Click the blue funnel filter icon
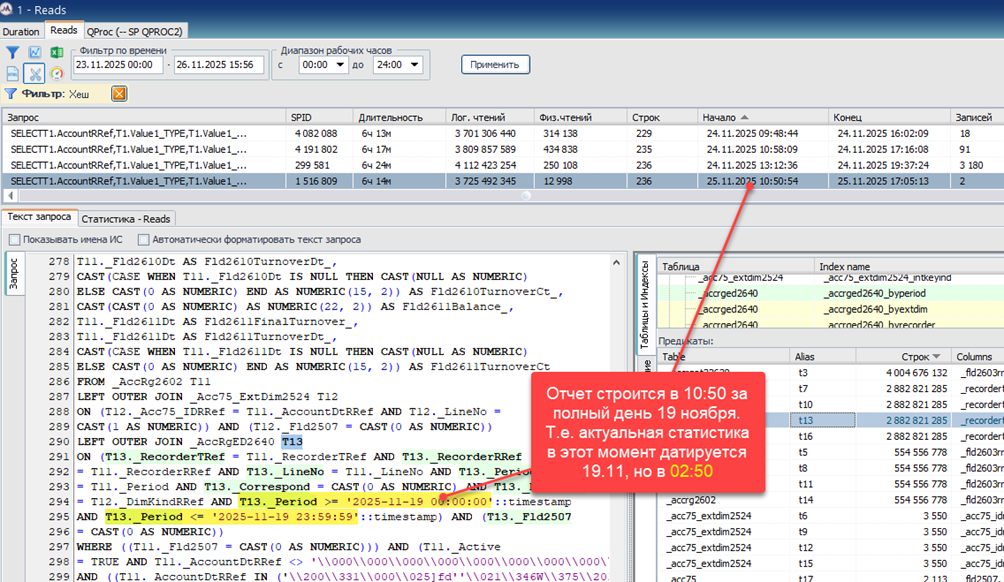The image size is (1004, 582). click(x=12, y=53)
